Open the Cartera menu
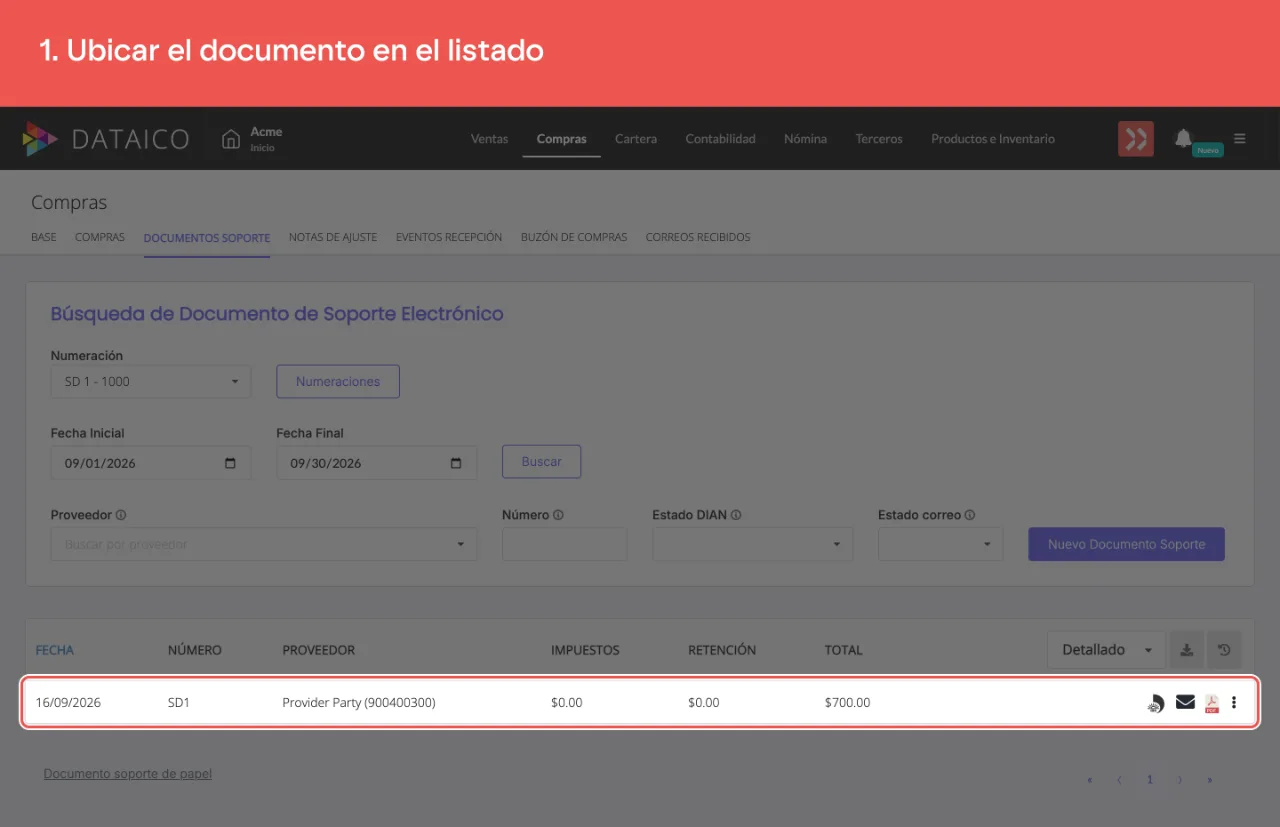 [636, 139]
